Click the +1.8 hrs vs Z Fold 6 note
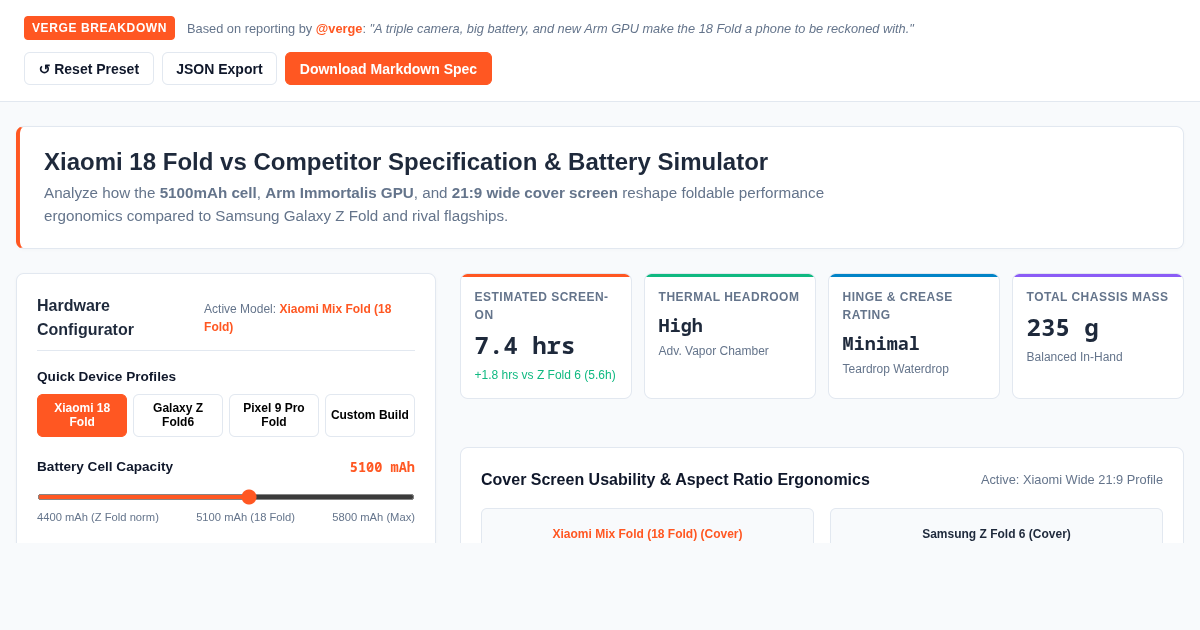 click(x=545, y=375)
